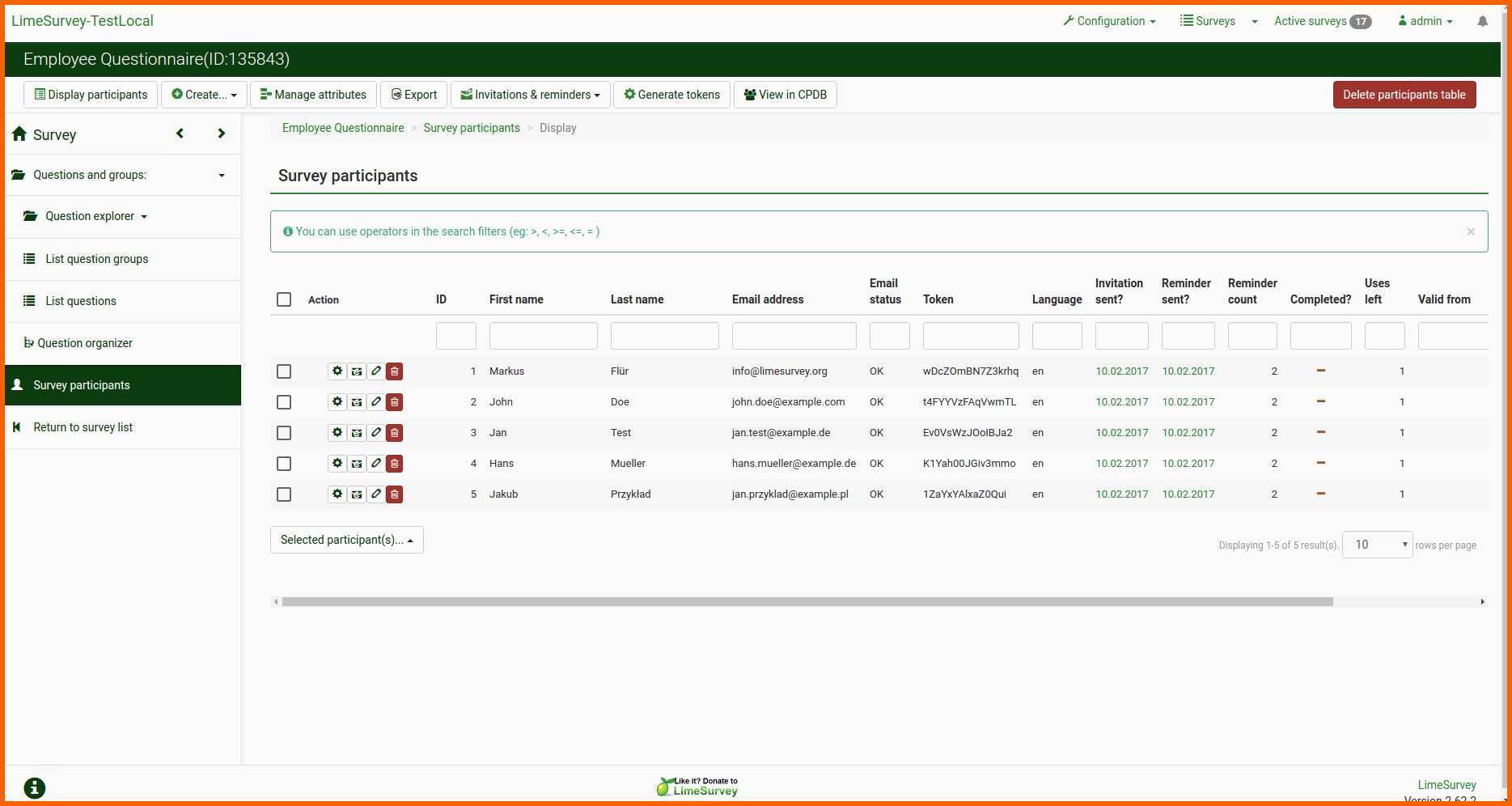This screenshot has width=1512, height=806.
Task: Edit participant Jakub with pencil icon
Action: 376,494
